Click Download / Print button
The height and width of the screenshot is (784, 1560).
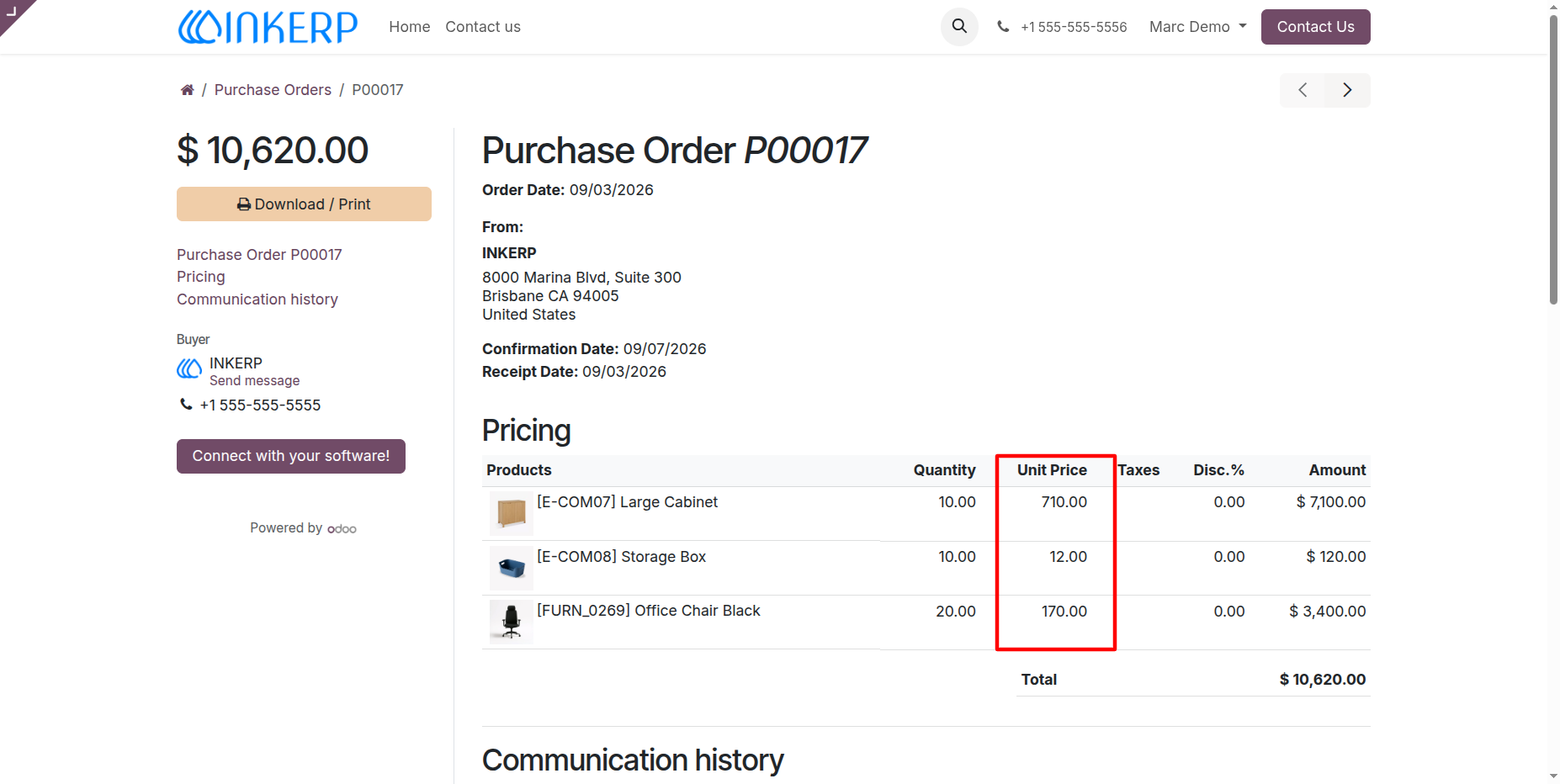(304, 204)
